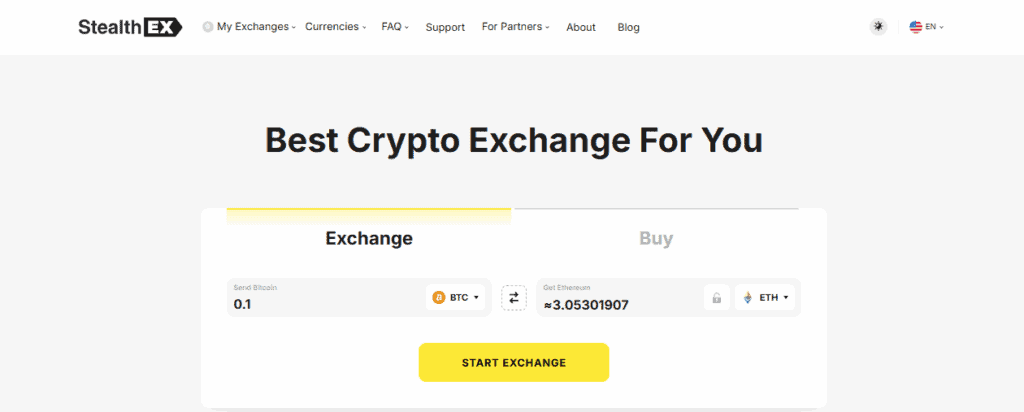Click the Ethereum diamond icon
This screenshot has height=412, width=1024.
pyautogui.click(x=749, y=297)
